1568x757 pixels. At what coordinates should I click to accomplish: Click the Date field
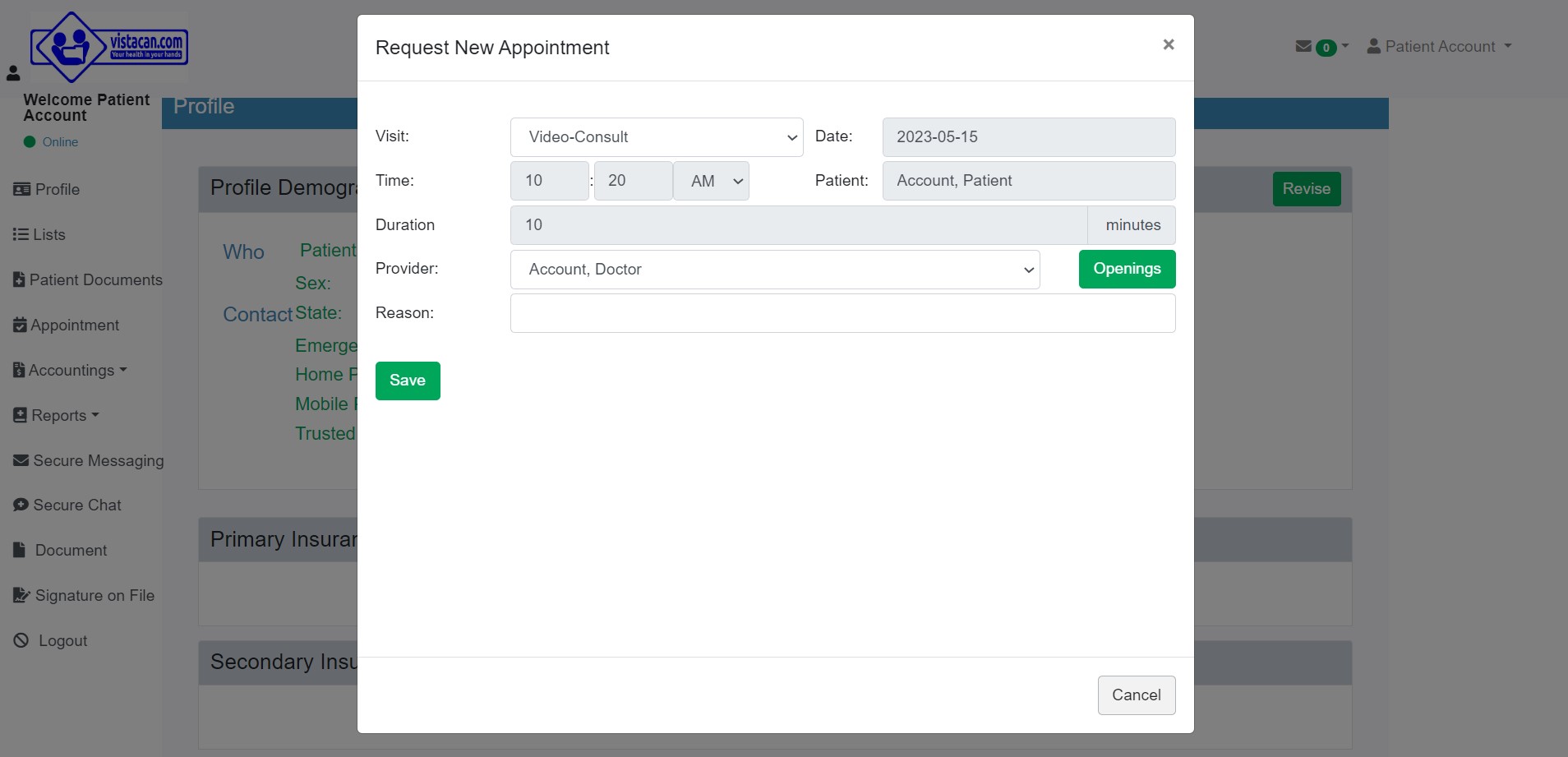(1029, 137)
